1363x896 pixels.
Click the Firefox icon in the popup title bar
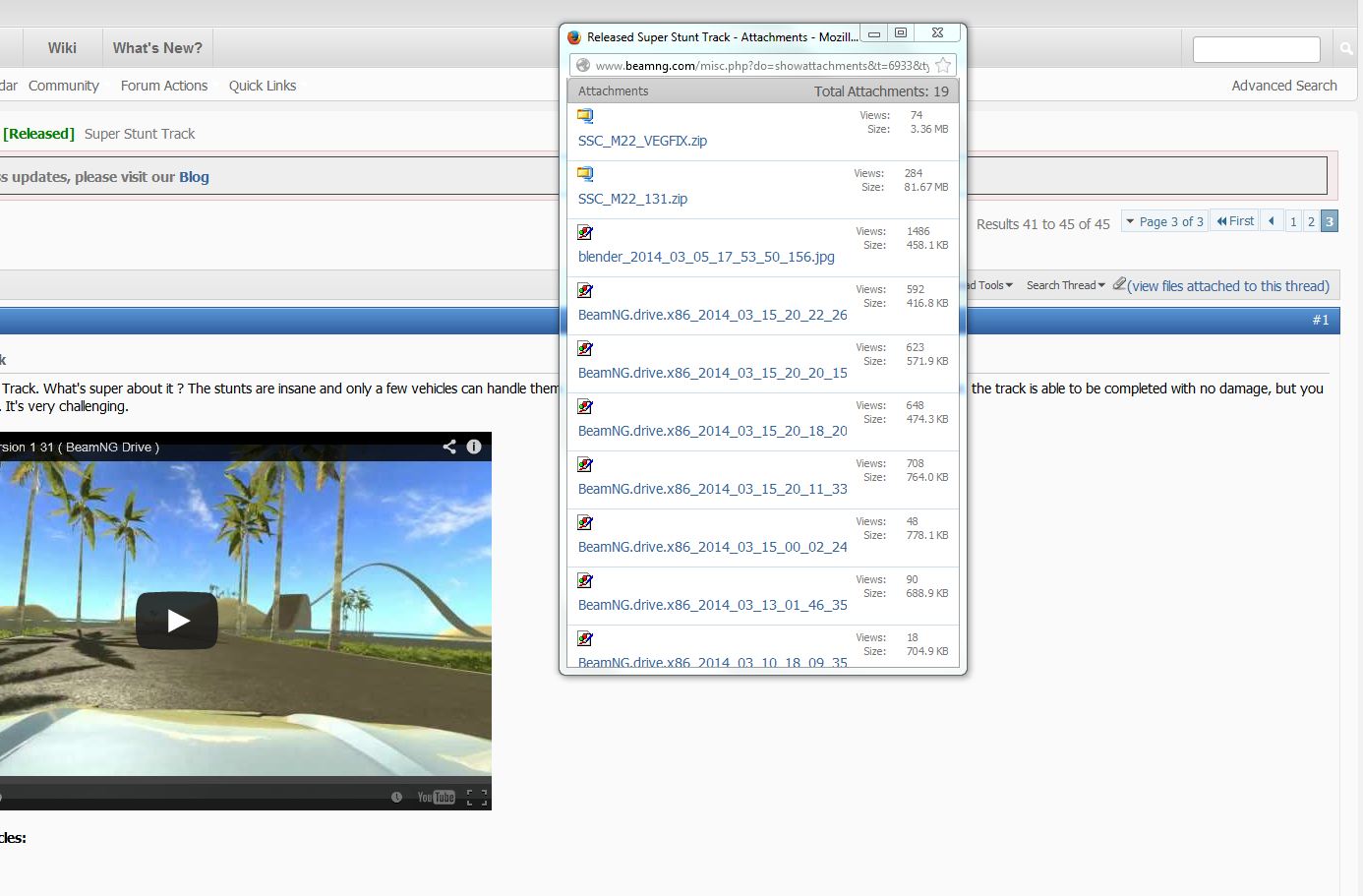(x=574, y=37)
